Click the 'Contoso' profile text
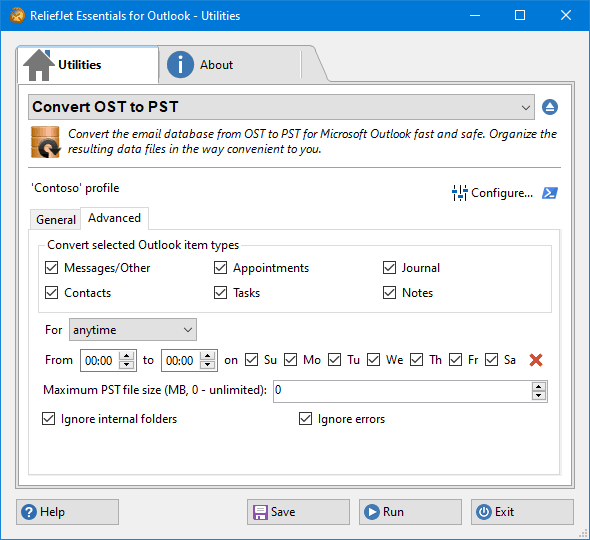This screenshot has width=590, height=540. [x=75, y=188]
